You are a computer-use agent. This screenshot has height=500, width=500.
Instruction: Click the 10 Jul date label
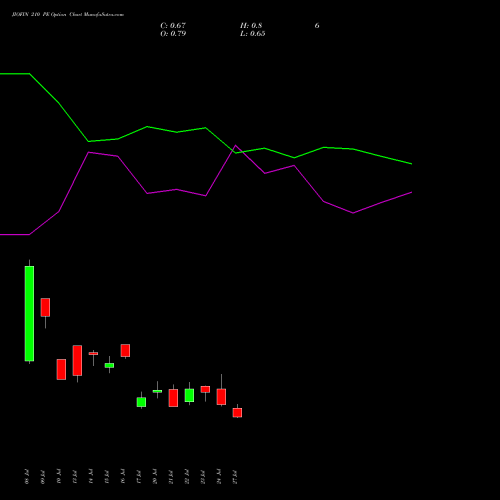tap(59, 477)
